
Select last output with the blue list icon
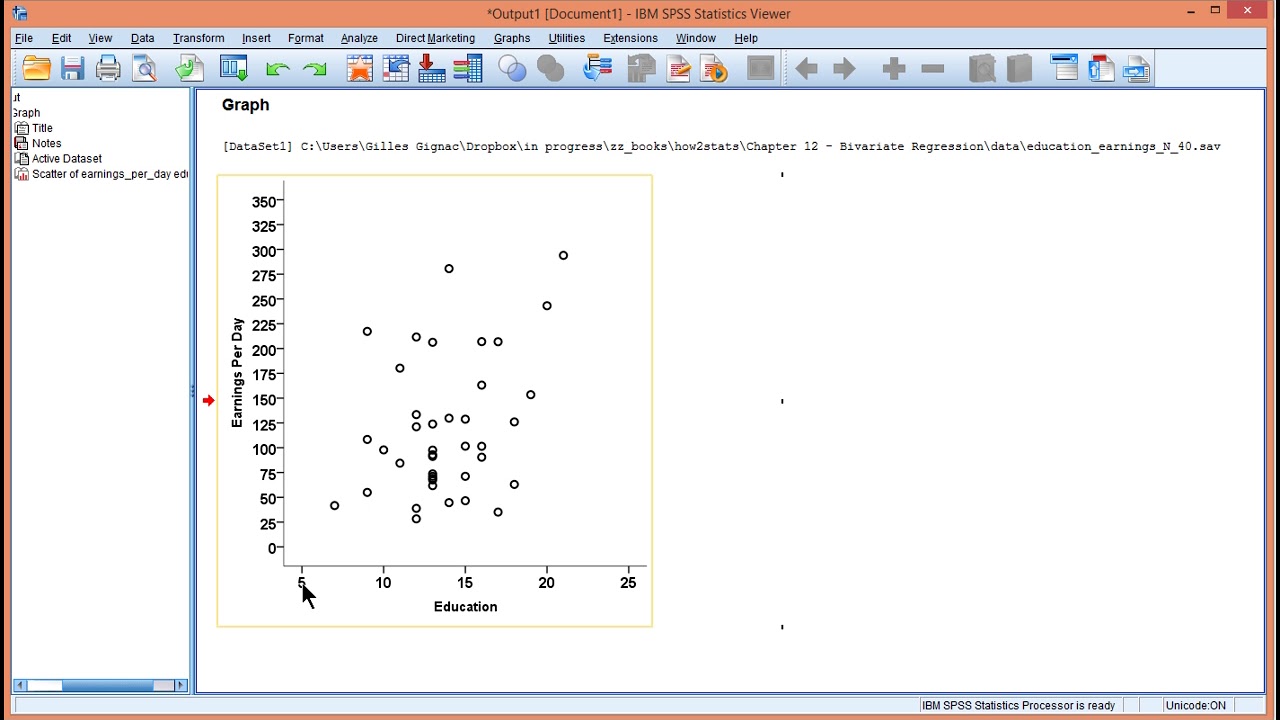point(597,68)
